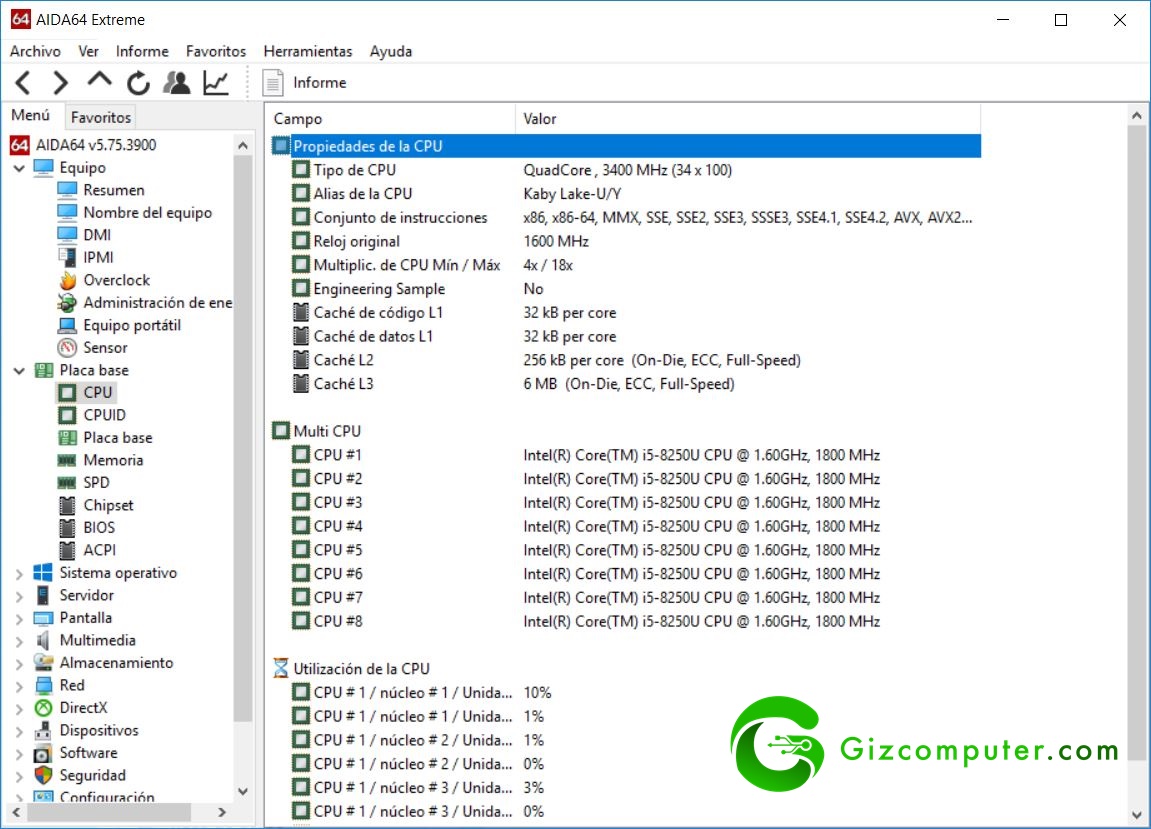Select Nombre del equipo in the tree

pyautogui.click(x=148, y=213)
